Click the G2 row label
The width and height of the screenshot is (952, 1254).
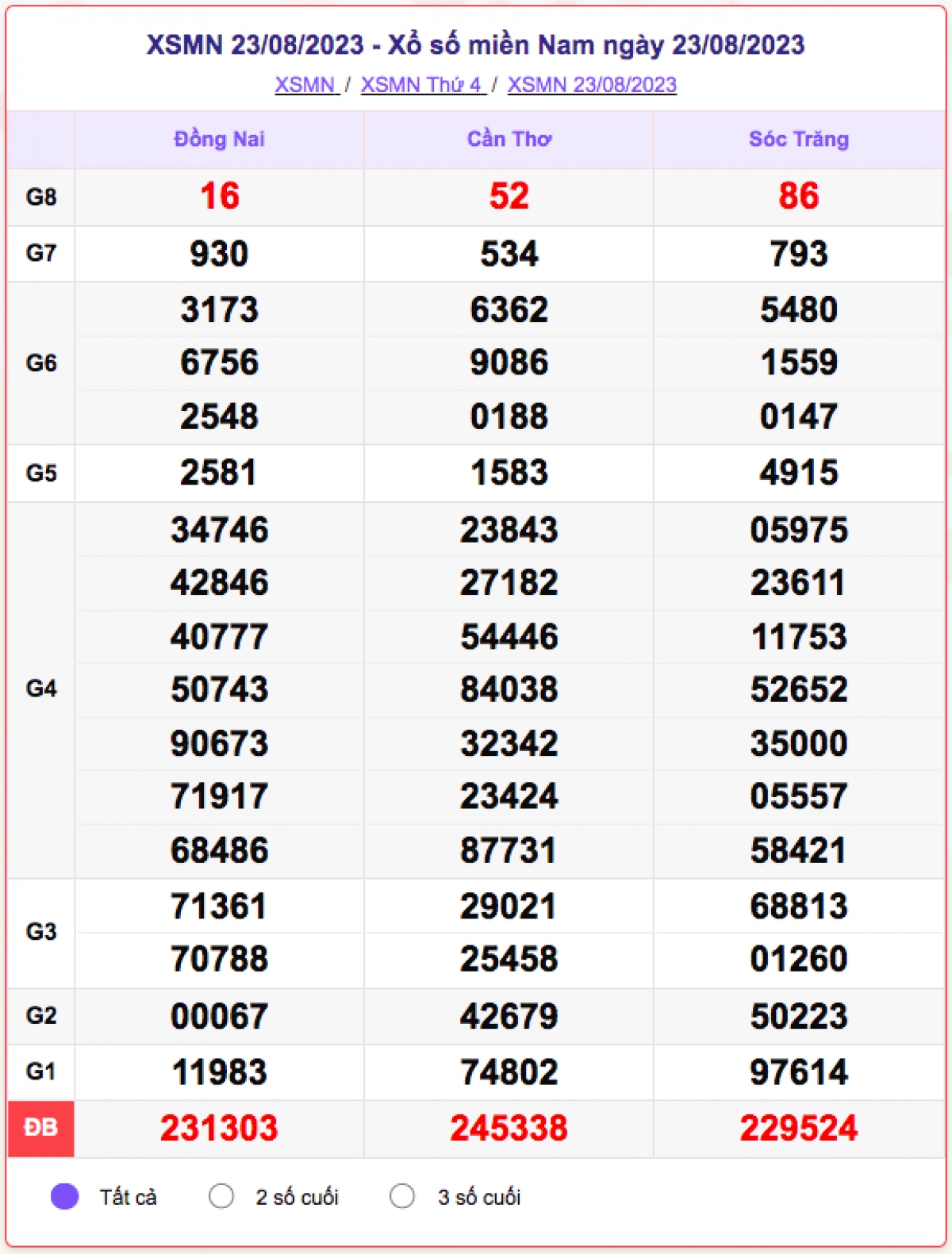pos(41,1016)
